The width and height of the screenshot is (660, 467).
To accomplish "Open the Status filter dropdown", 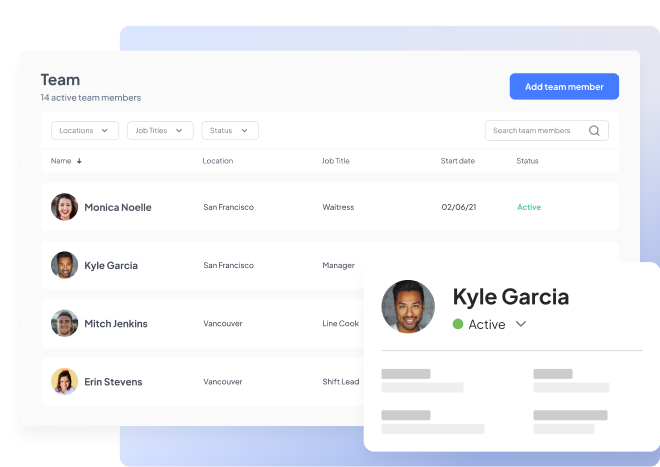I will coord(230,131).
